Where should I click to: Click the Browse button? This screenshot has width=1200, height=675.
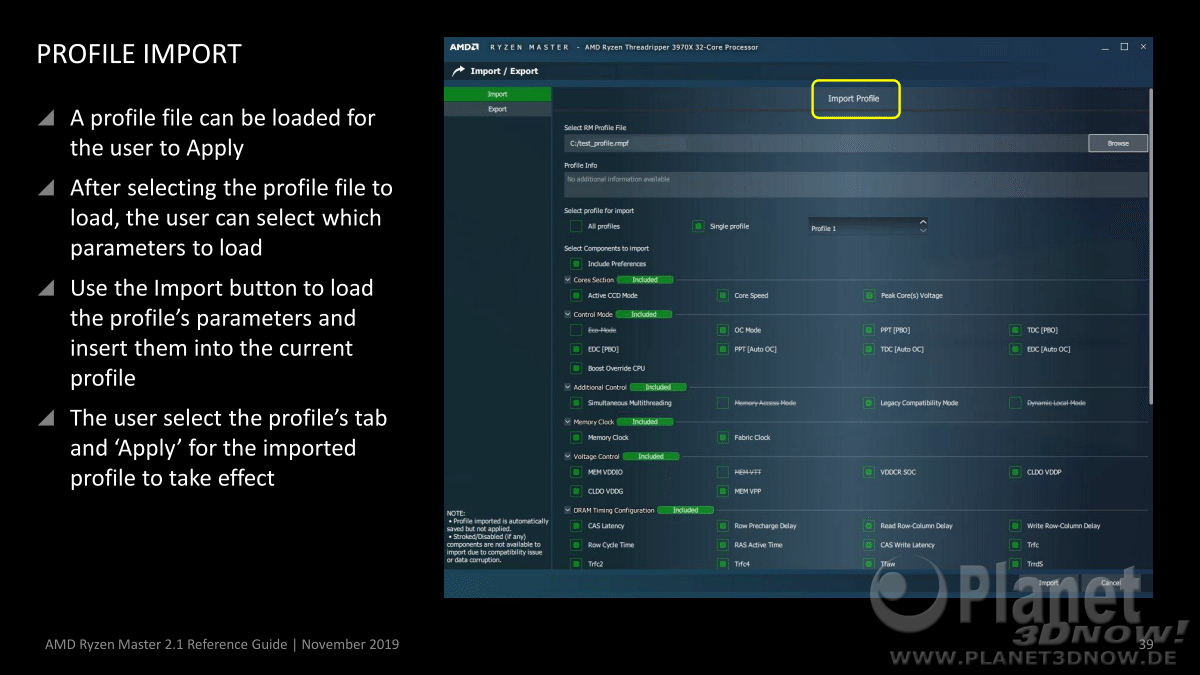point(1118,143)
